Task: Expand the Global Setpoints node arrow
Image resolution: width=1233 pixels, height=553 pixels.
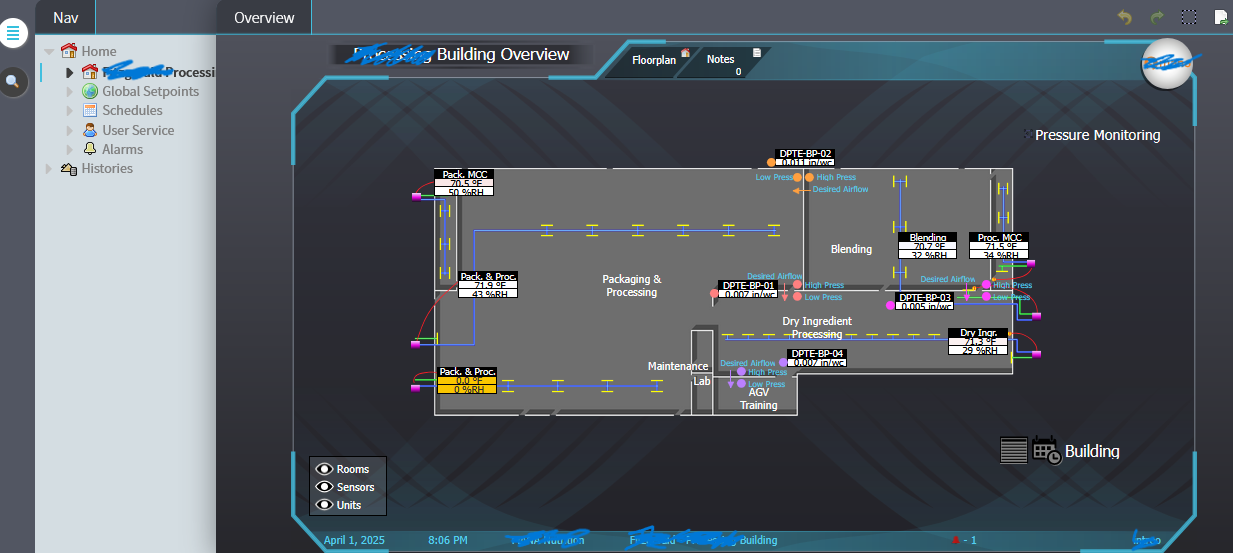Action: click(x=70, y=91)
